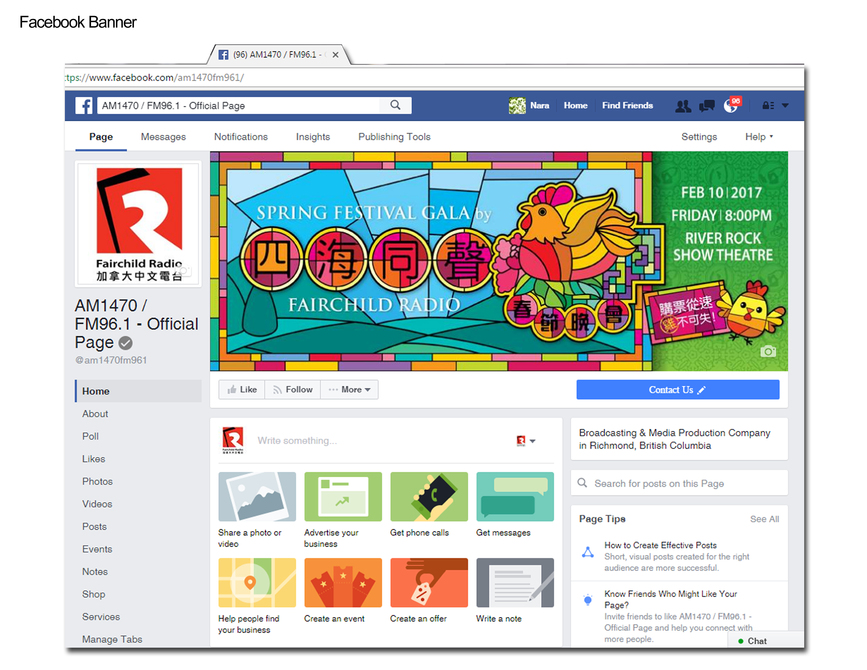Open the Nara profile avatar

pos(517,105)
